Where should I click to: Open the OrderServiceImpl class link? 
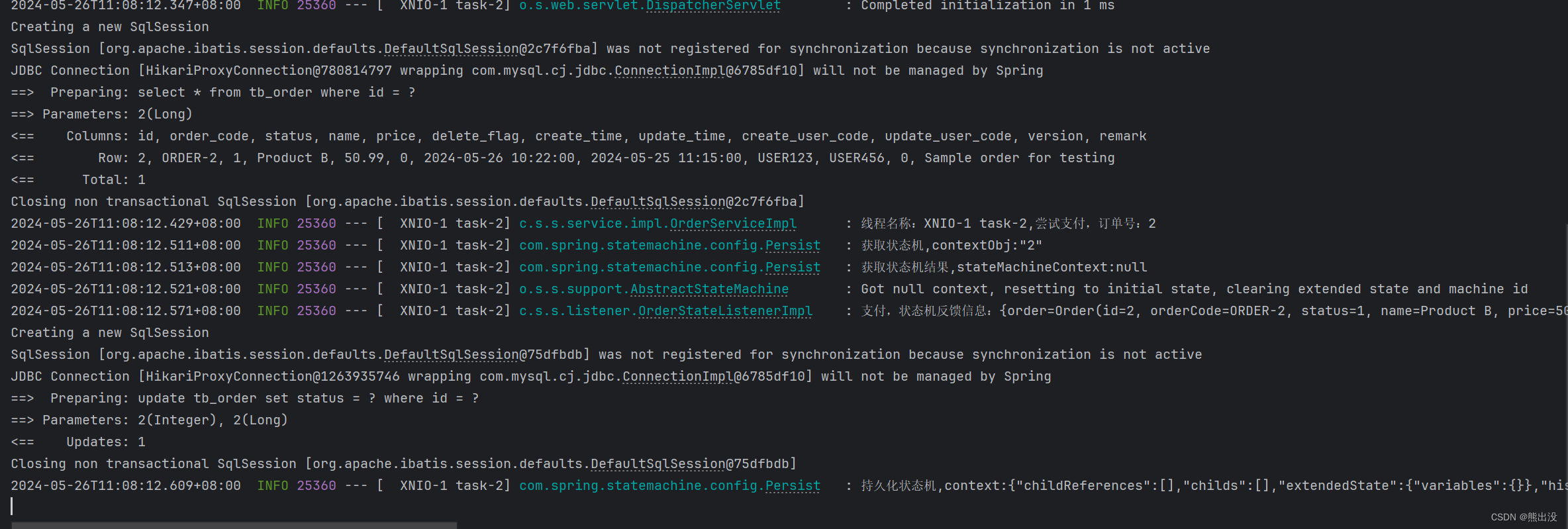[733, 224]
